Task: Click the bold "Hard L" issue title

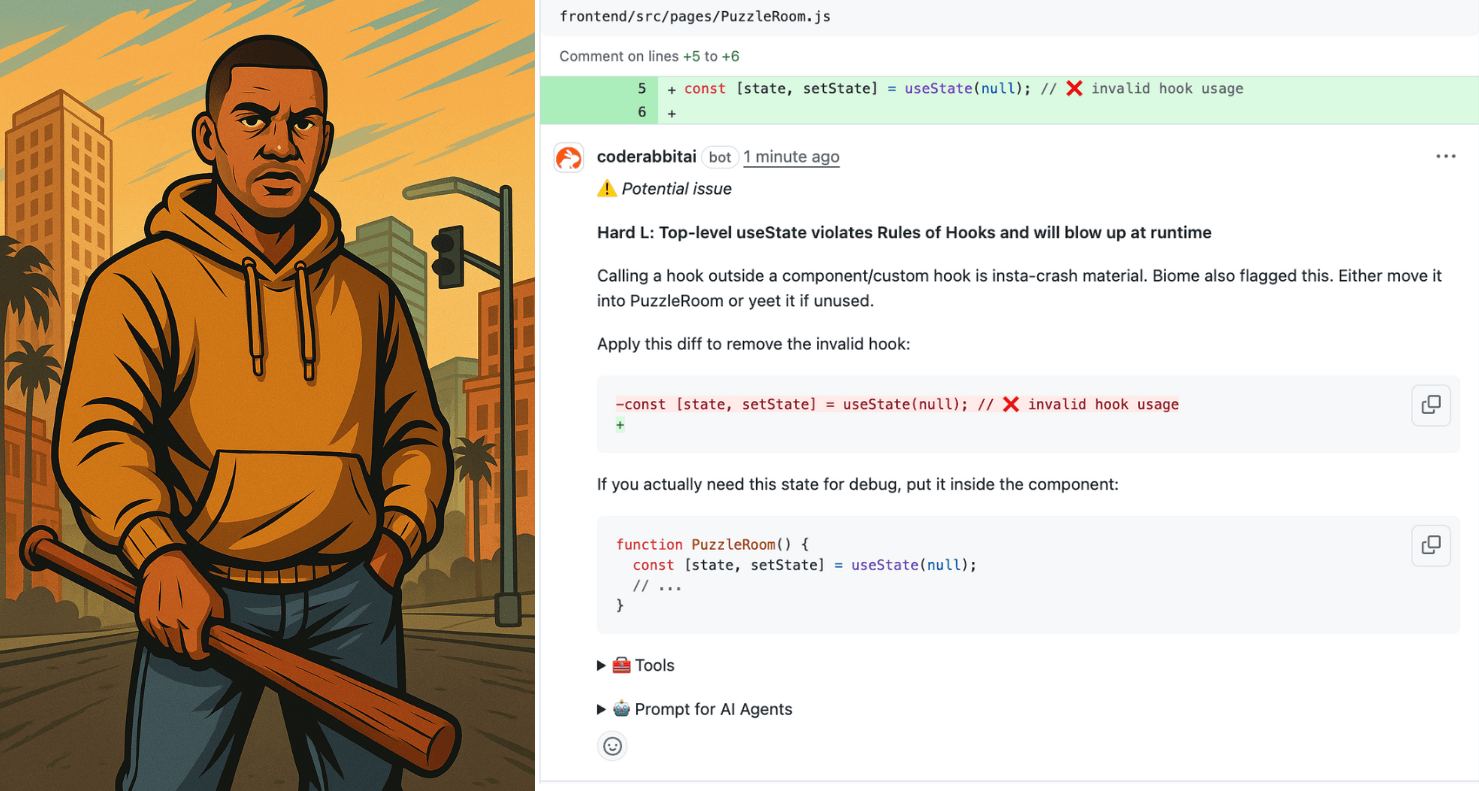Action: click(904, 233)
